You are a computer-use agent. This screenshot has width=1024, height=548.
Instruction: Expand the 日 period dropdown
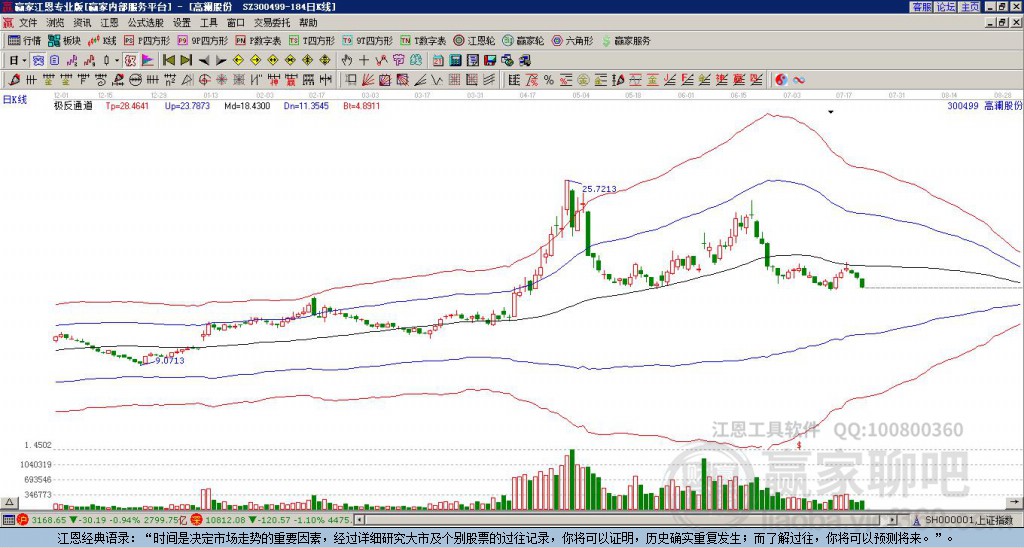click(24, 60)
